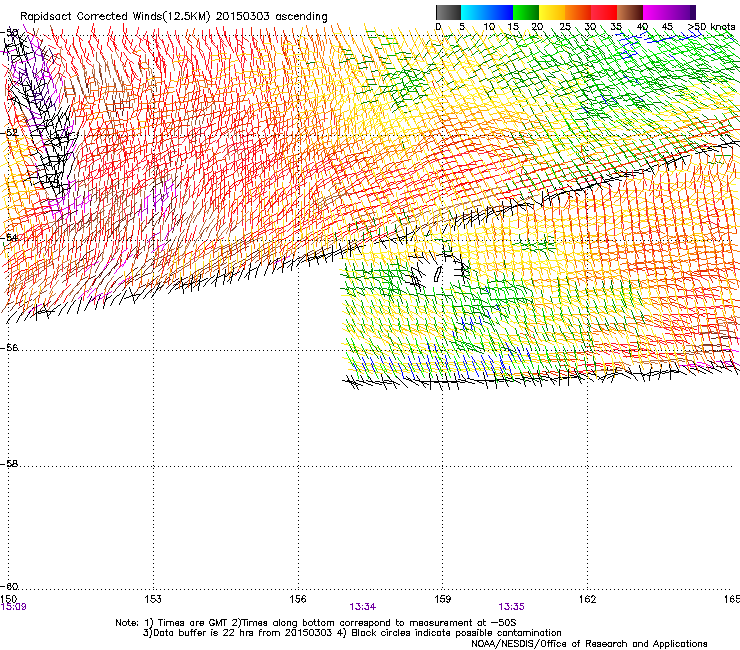Click the latitude label -58
Viewport: 740px width, 650px height.
[9, 464]
